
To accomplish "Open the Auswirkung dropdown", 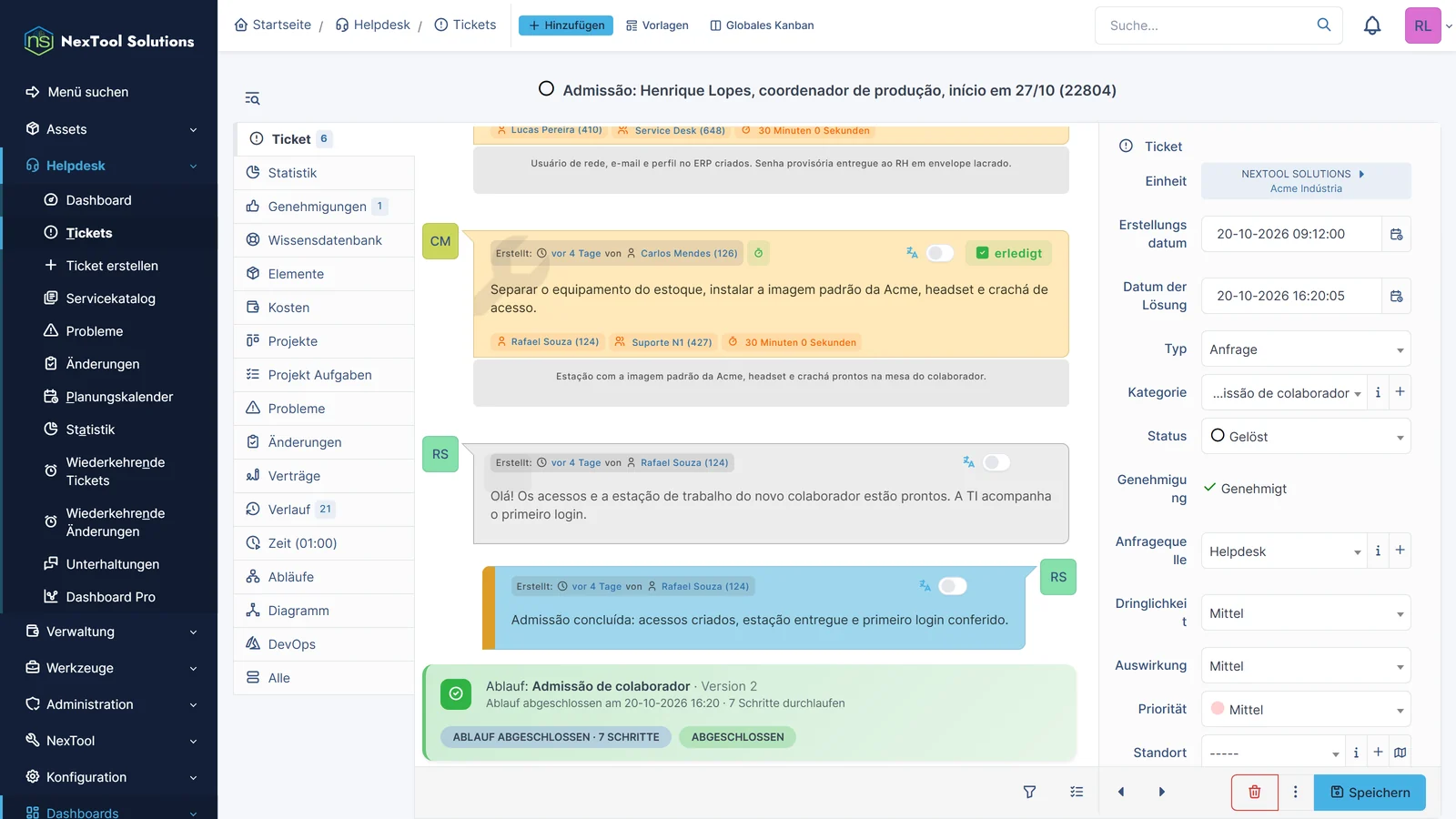I will pos(1306,666).
